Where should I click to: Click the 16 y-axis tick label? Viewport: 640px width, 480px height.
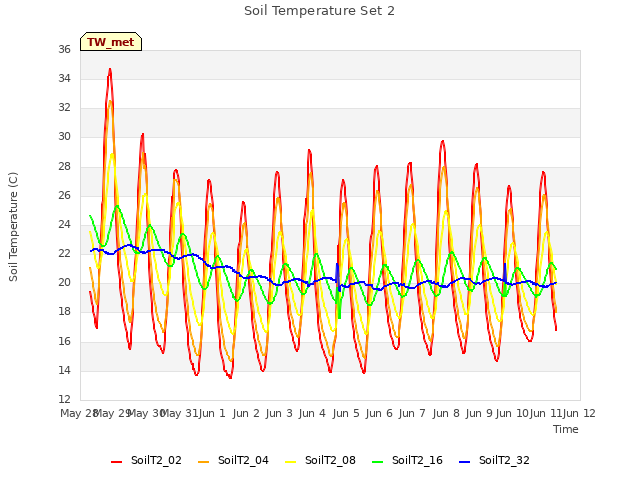64,341
